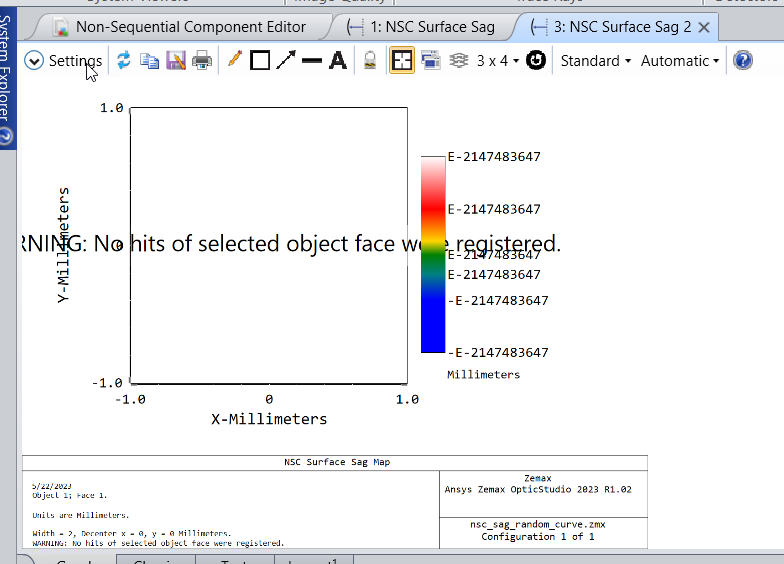Click 'Ansys Zemax OpticStudio 2023 R1.02' text
Image resolution: width=784 pixels, height=564 pixels.
[538, 490]
